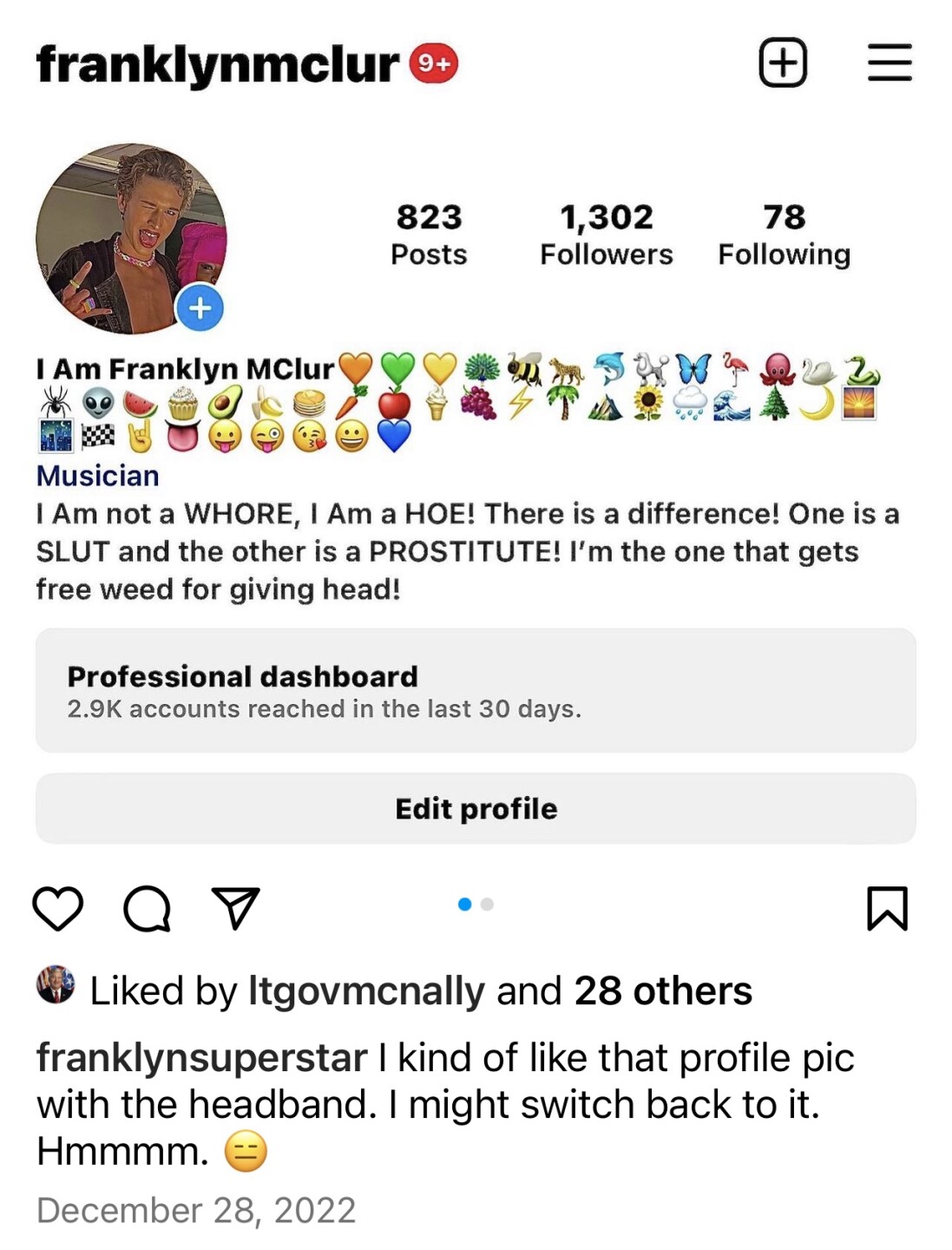Add a story via the plus on profile picture
This screenshot has height=1250, width=952.
coord(200,308)
